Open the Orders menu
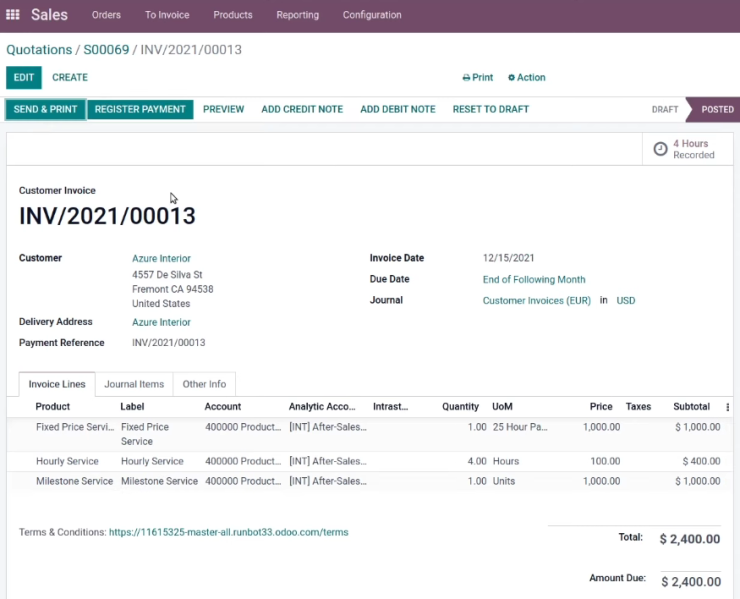Screen dimensions: 740x599 pos(106,15)
